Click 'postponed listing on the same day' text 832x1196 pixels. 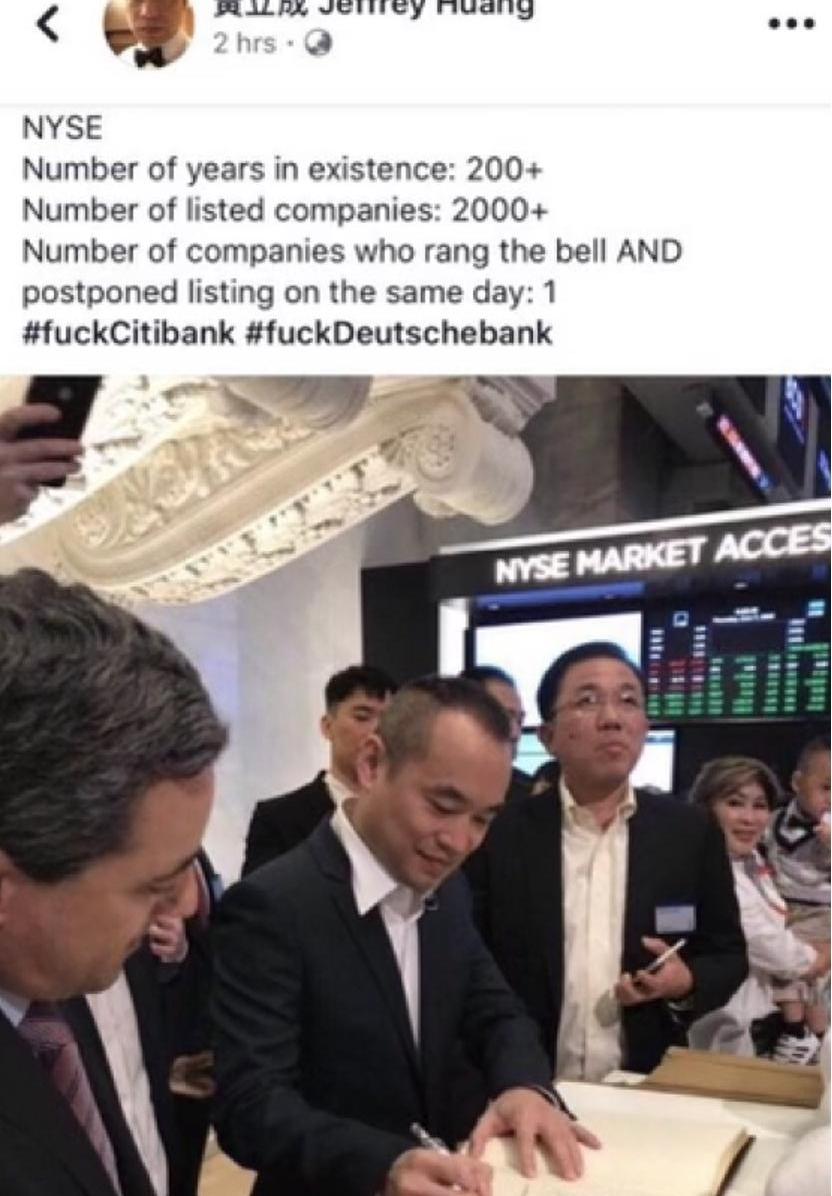pyautogui.click(x=289, y=293)
